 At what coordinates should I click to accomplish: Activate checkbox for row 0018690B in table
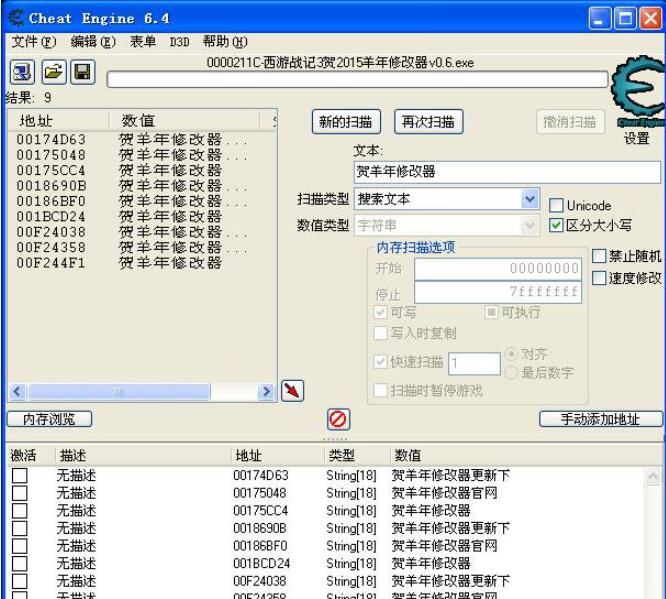(20, 528)
